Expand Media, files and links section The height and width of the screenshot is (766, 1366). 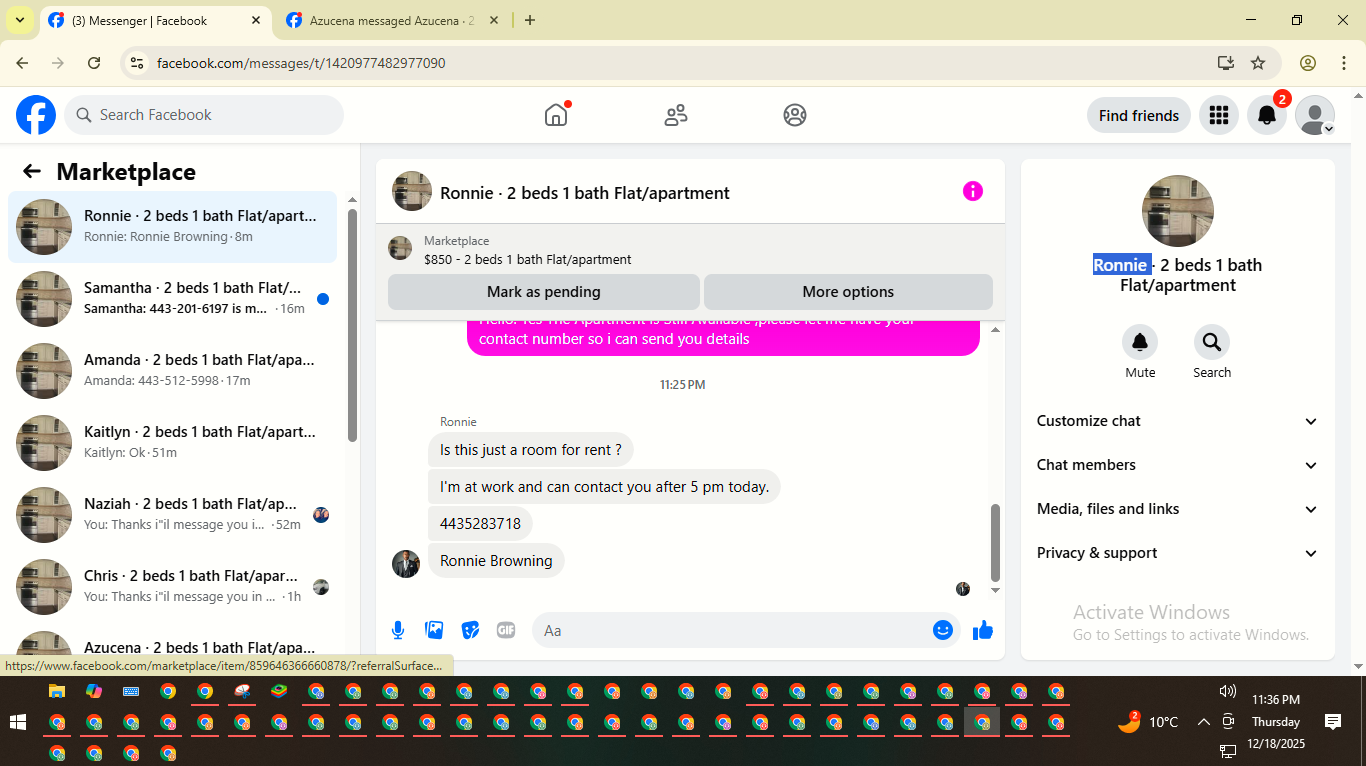pos(1178,509)
